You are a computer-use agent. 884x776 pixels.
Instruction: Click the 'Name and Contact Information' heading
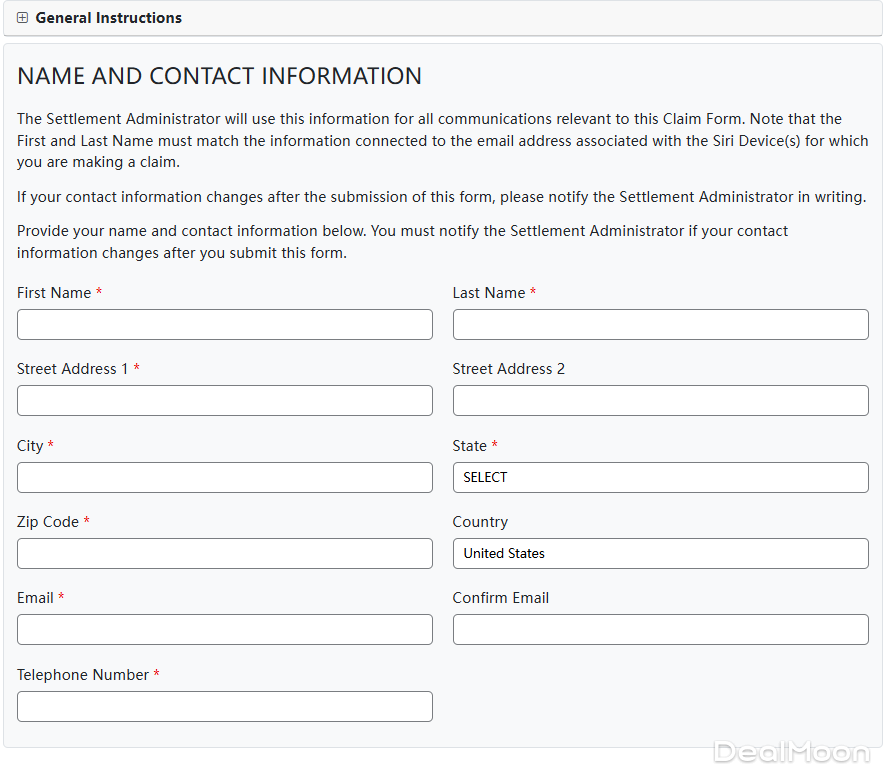coord(219,76)
